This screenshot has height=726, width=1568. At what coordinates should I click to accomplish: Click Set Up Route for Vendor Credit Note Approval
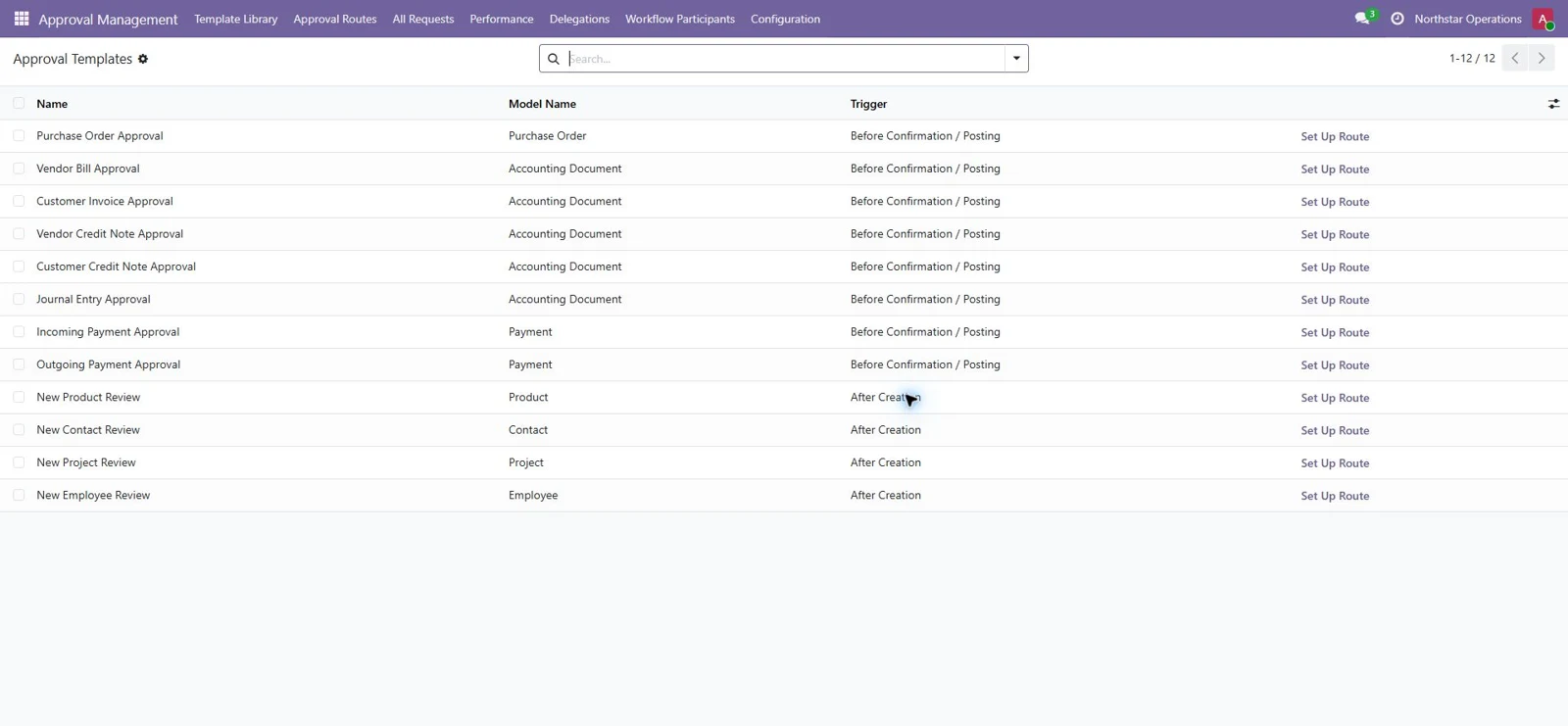coord(1335,235)
